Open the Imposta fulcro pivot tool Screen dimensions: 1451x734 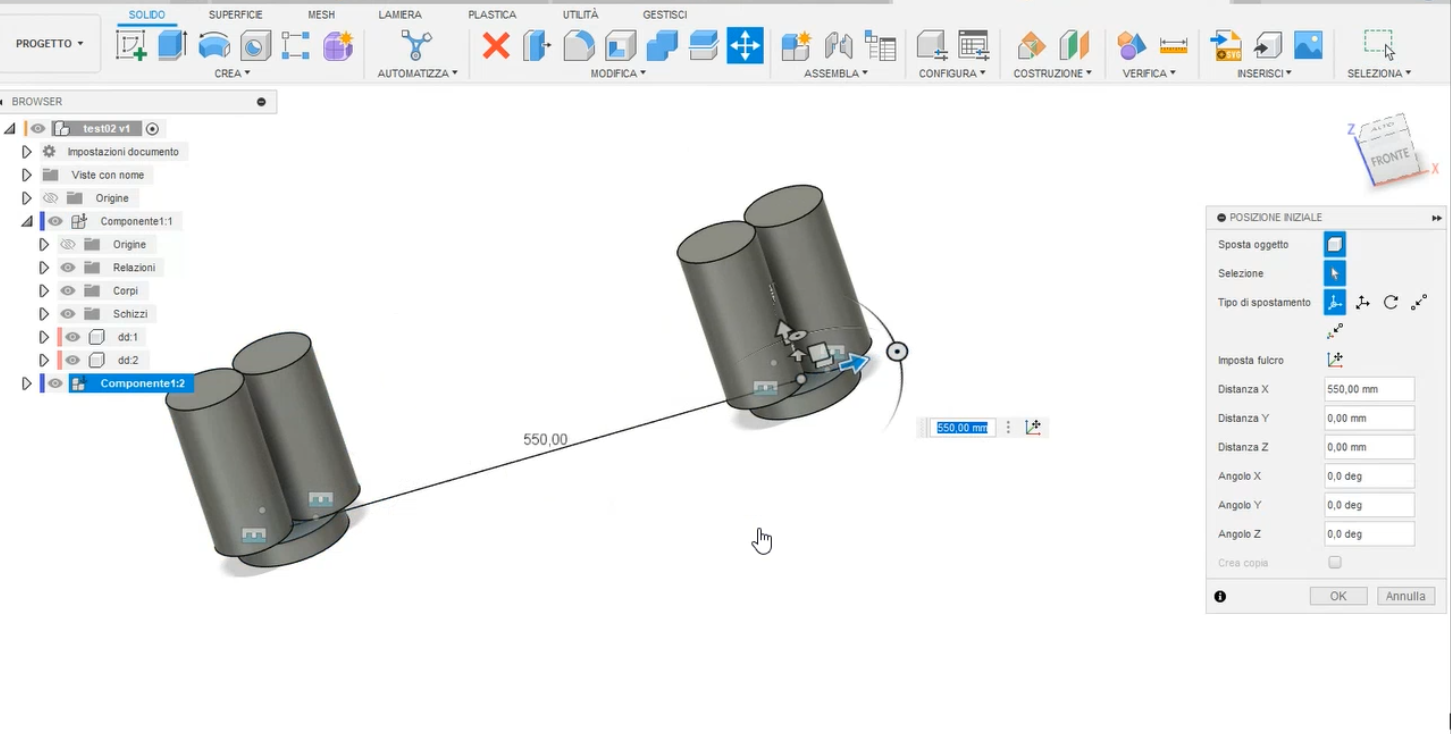tap(1335, 359)
